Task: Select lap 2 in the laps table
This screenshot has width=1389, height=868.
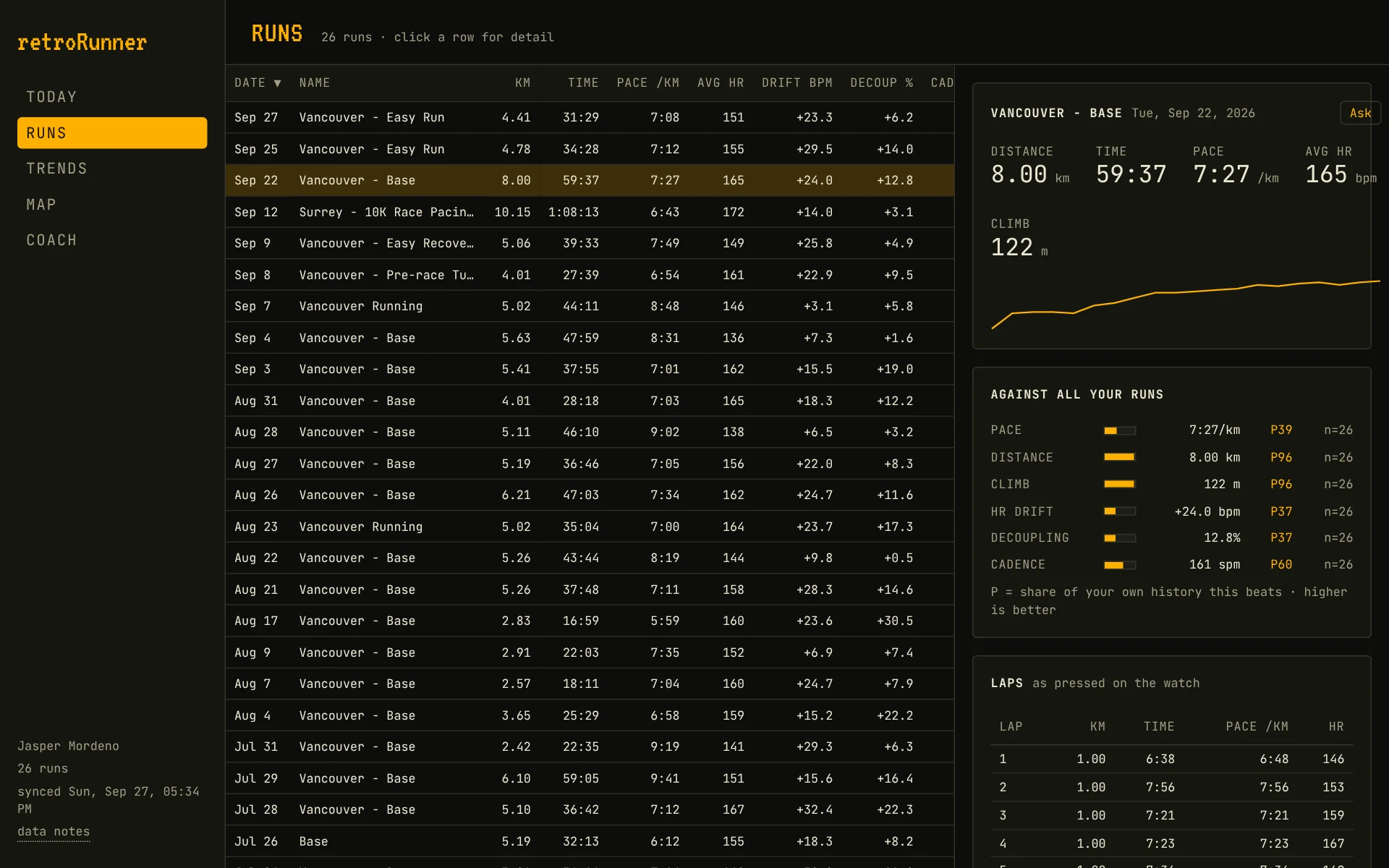Action: (x=1172, y=788)
